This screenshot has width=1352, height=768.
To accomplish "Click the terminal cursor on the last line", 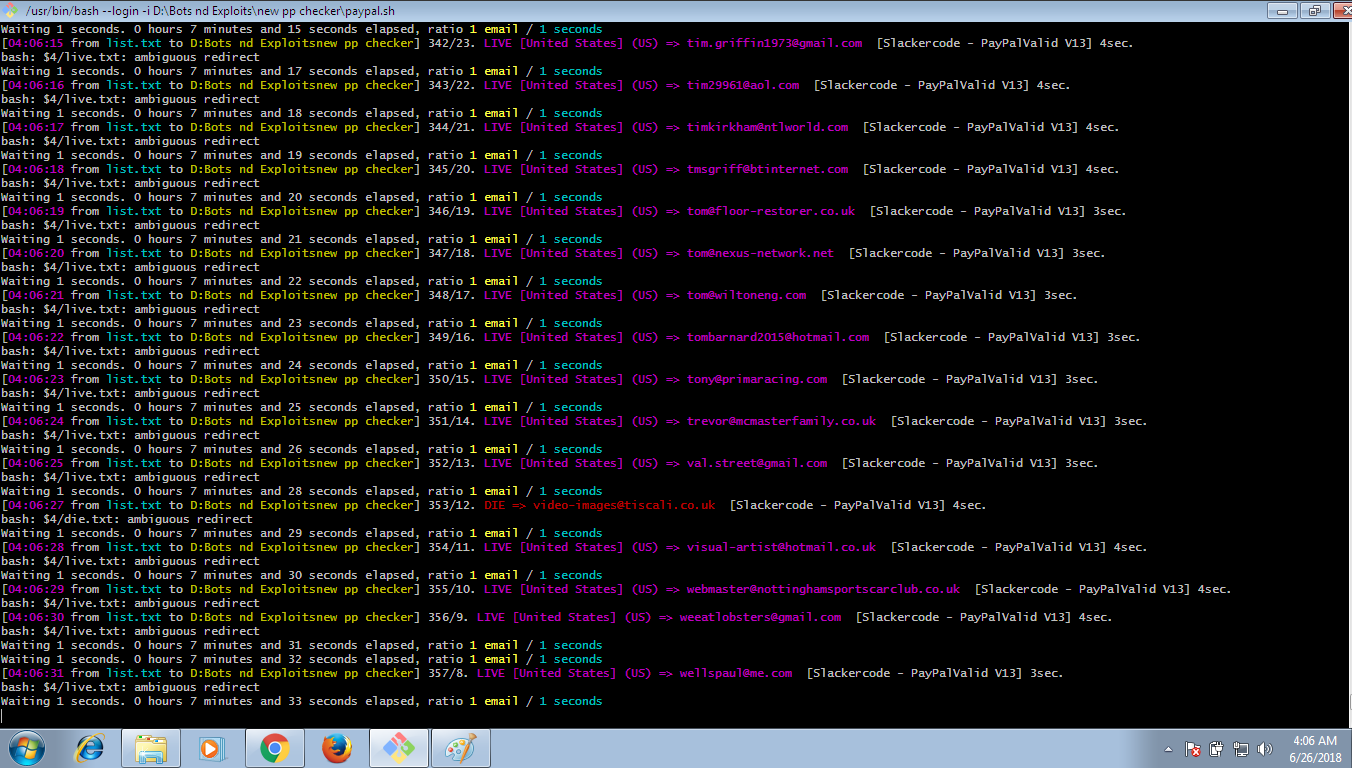I will coord(2,716).
